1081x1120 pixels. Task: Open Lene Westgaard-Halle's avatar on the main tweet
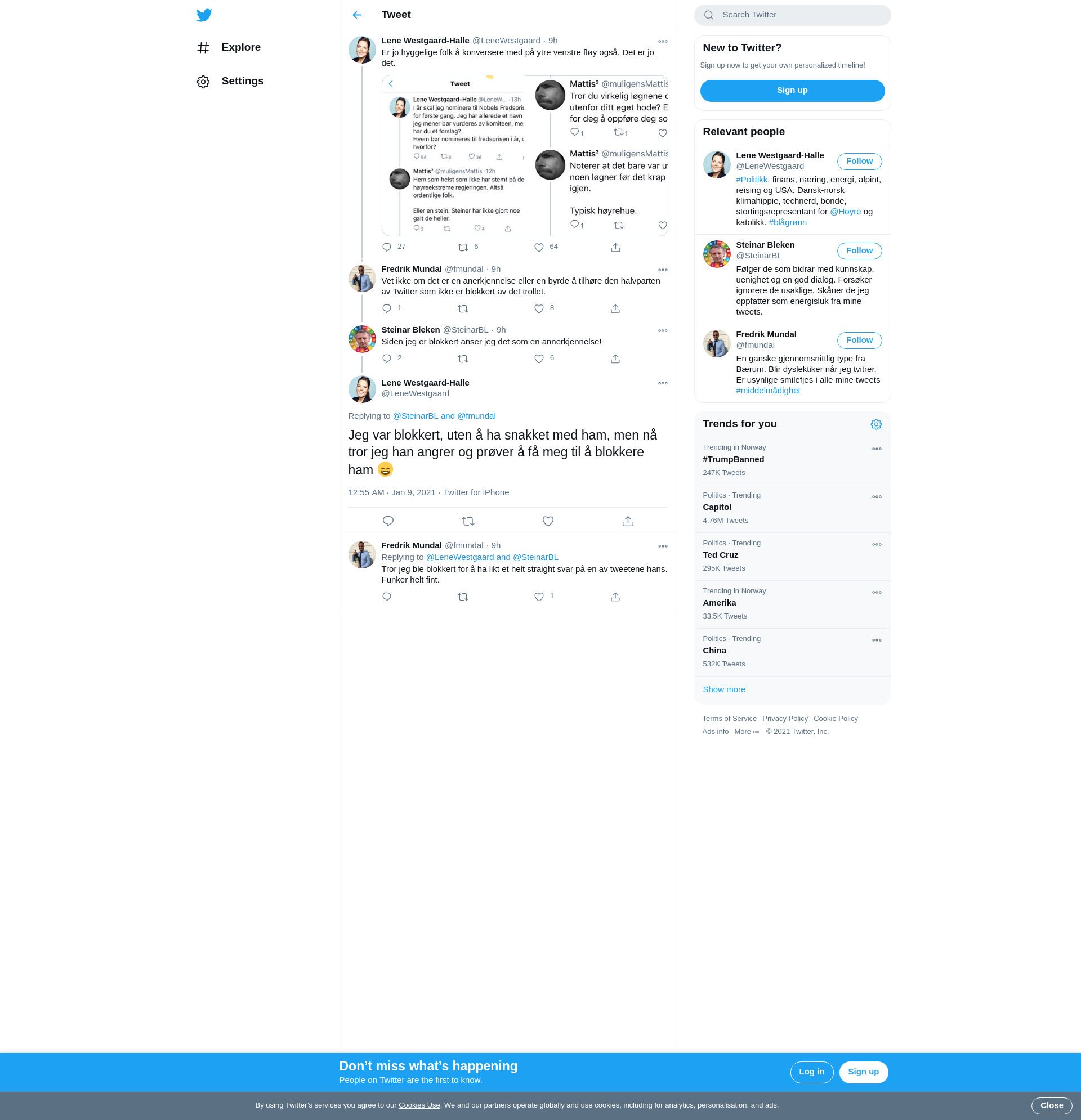(362, 389)
